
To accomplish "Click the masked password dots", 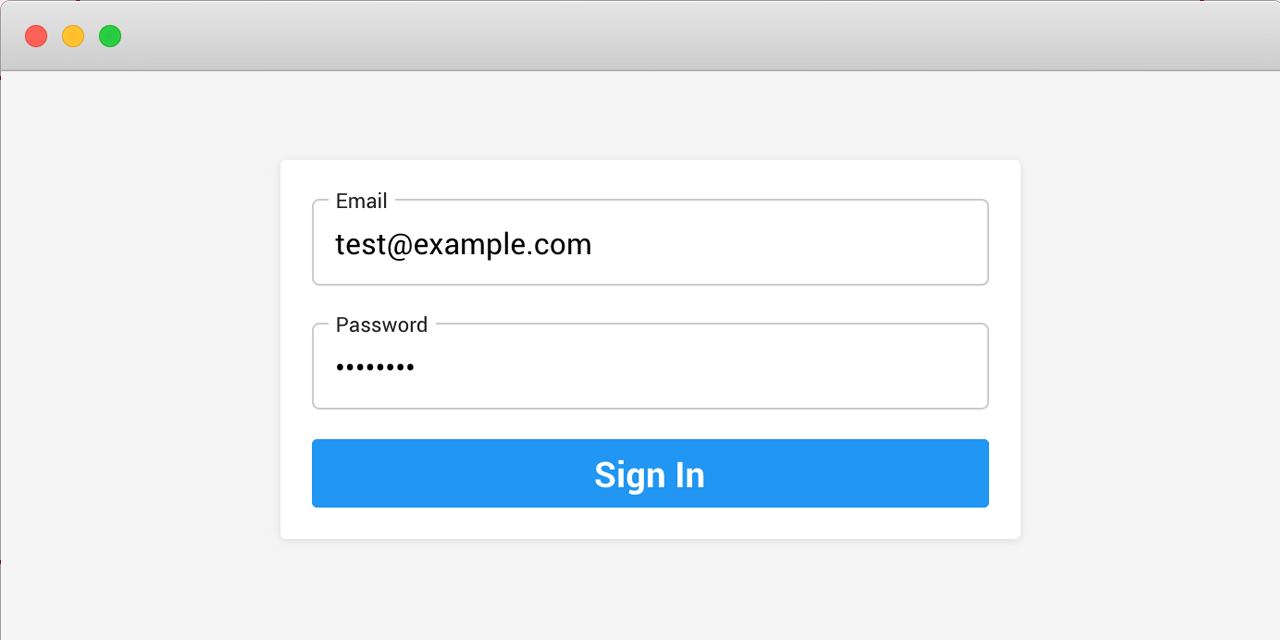I will tap(375, 368).
